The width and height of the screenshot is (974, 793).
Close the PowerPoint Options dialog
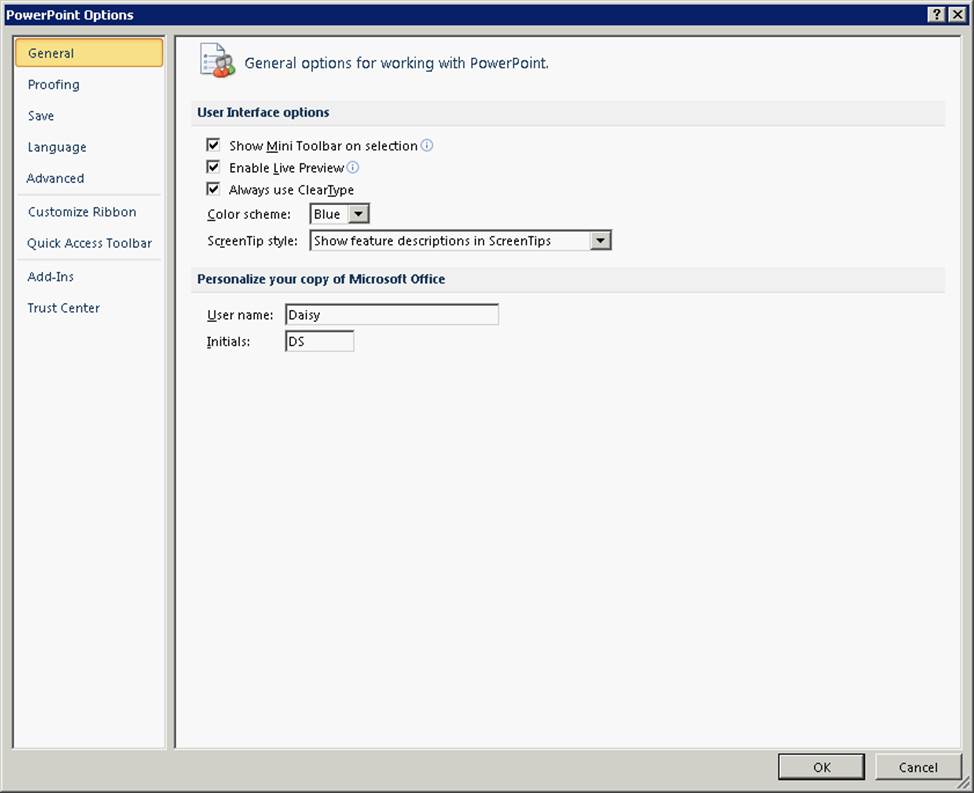(x=957, y=14)
